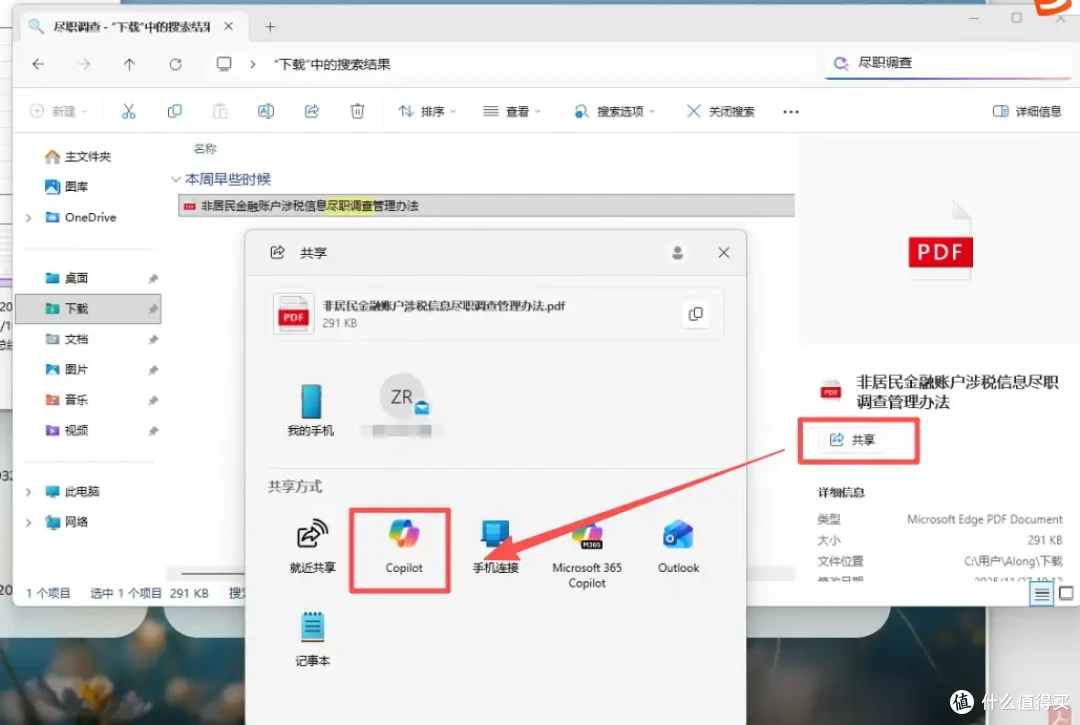Collapse the 本周早些时候 group
The width and height of the screenshot is (1080, 725).
pyautogui.click(x=176, y=180)
